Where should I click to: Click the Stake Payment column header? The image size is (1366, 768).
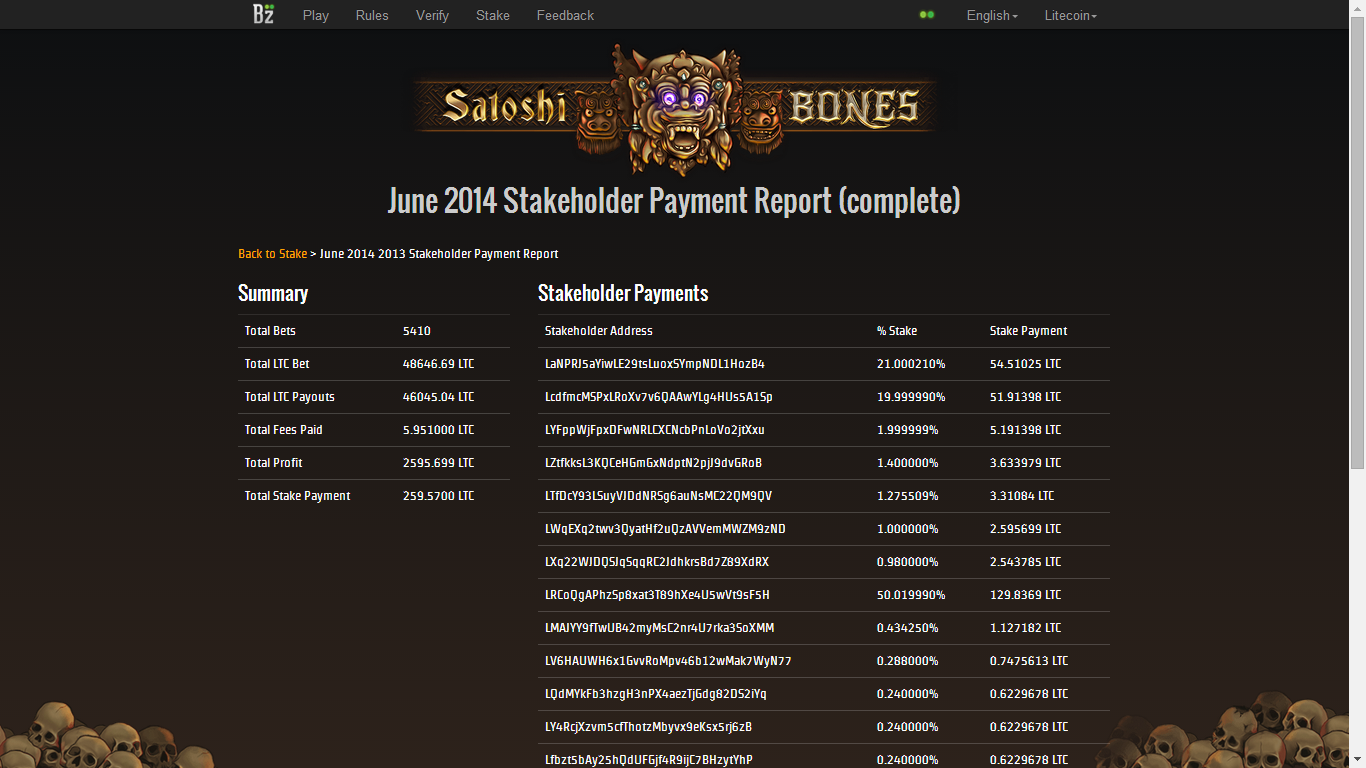click(x=1029, y=331)
